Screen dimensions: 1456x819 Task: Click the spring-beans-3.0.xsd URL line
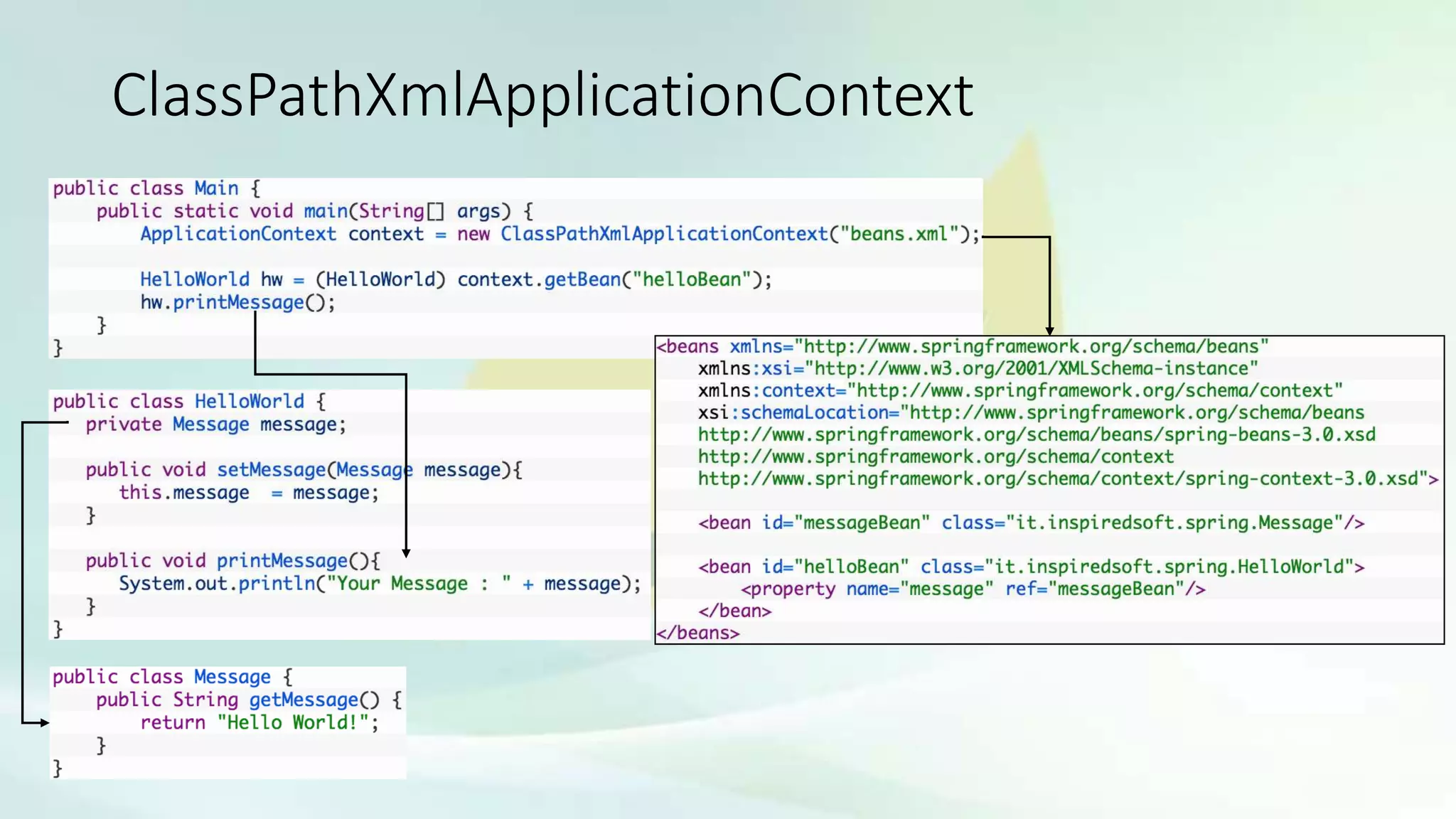[x=1037, y=434]
